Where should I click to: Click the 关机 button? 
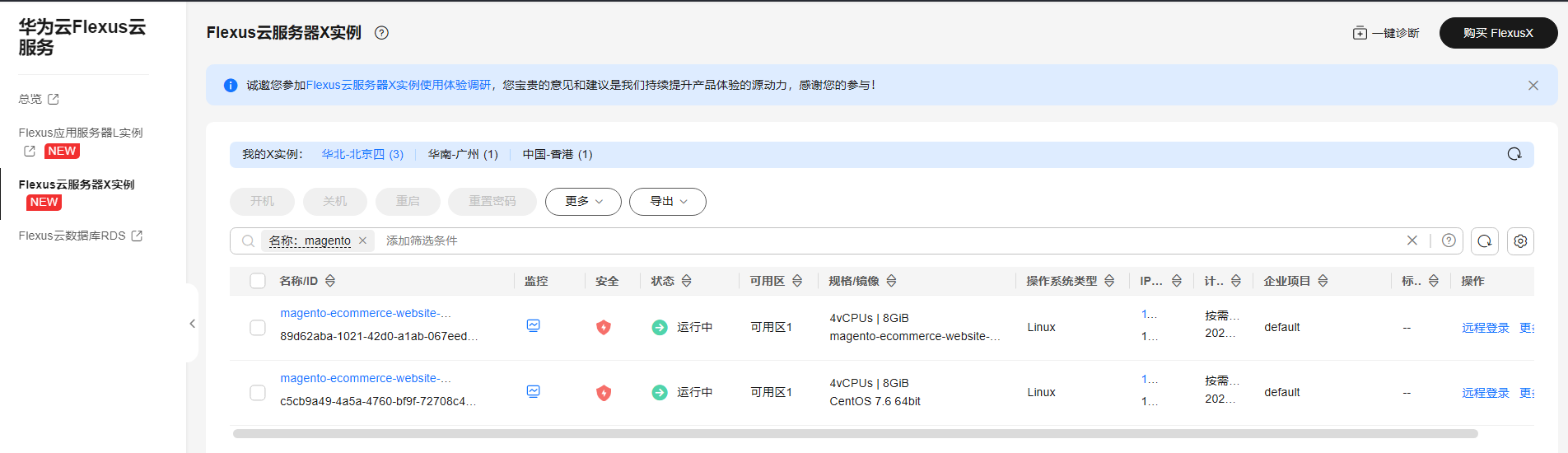click(335, 202)
